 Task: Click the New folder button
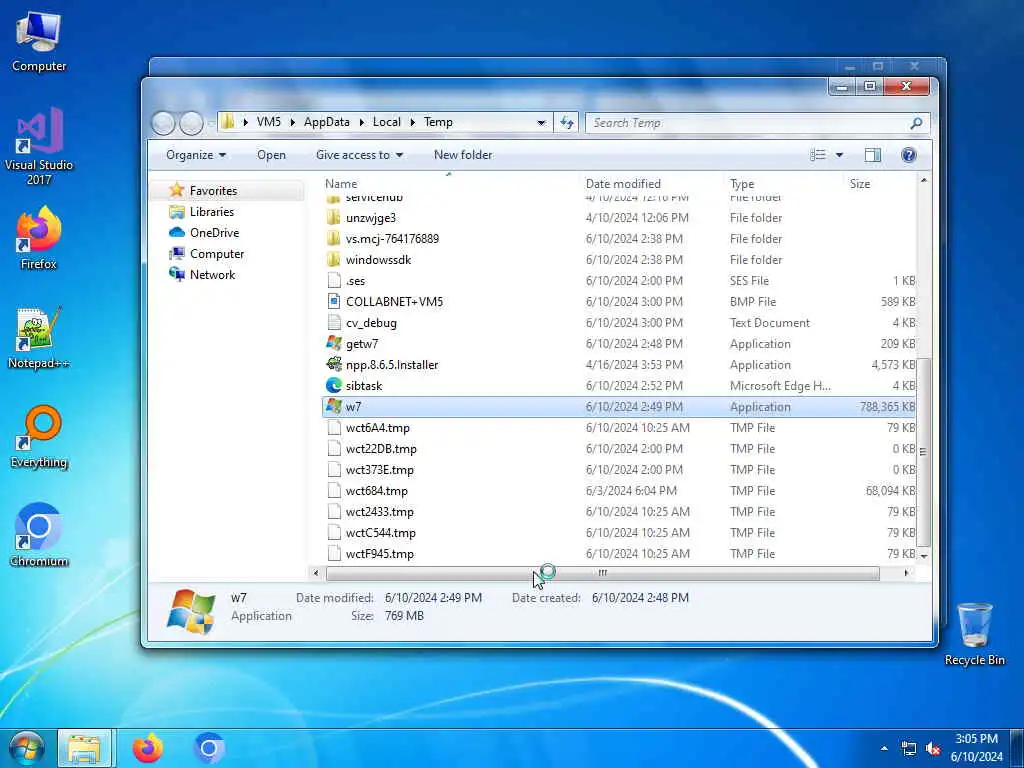click(463, 155)
